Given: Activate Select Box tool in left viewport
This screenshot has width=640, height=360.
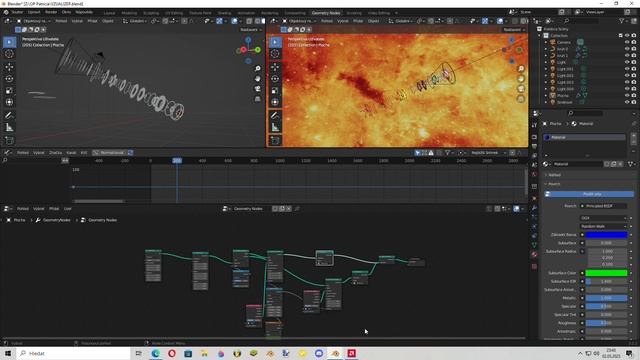Looking at the screenshot, I should (9, 42).
